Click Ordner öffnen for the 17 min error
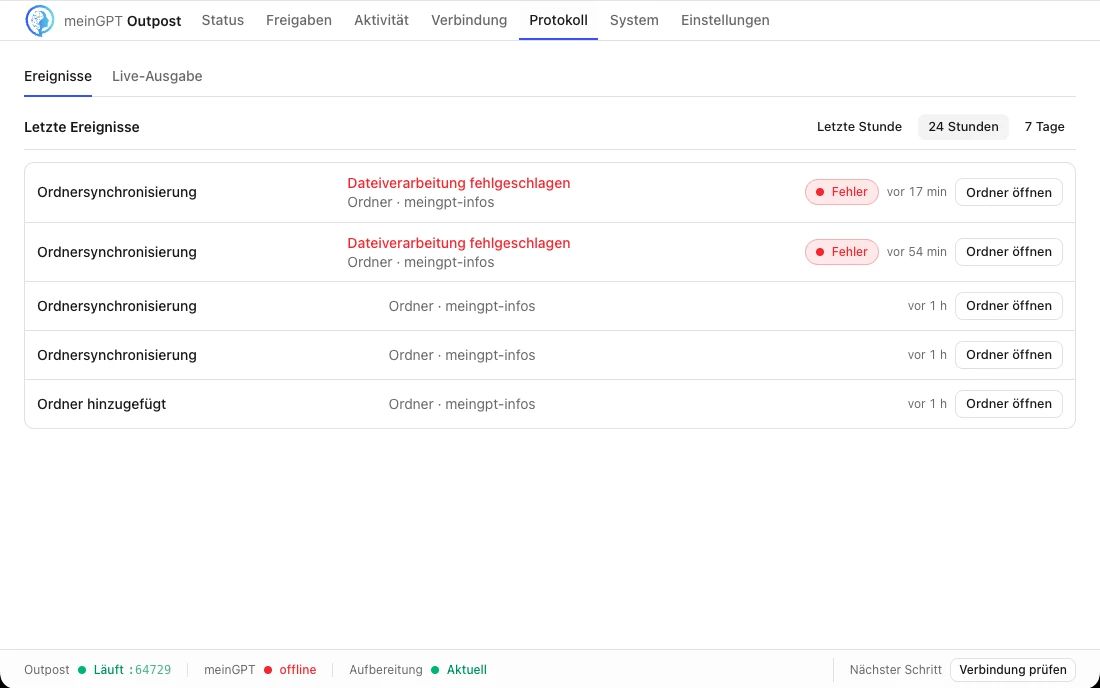The image size is (1100, 688). pyautogui.click(x=1009, y=192)
